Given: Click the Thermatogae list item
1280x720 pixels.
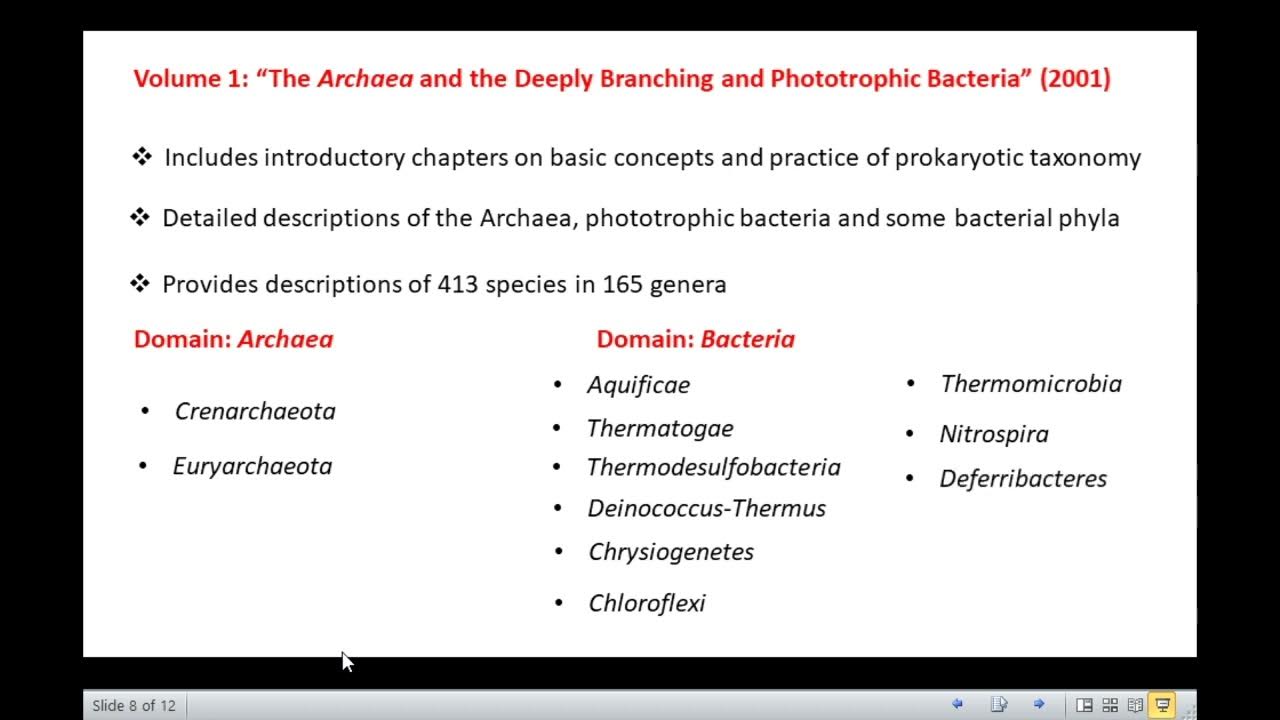Looking at the screenshot, I should click(660, 429).
